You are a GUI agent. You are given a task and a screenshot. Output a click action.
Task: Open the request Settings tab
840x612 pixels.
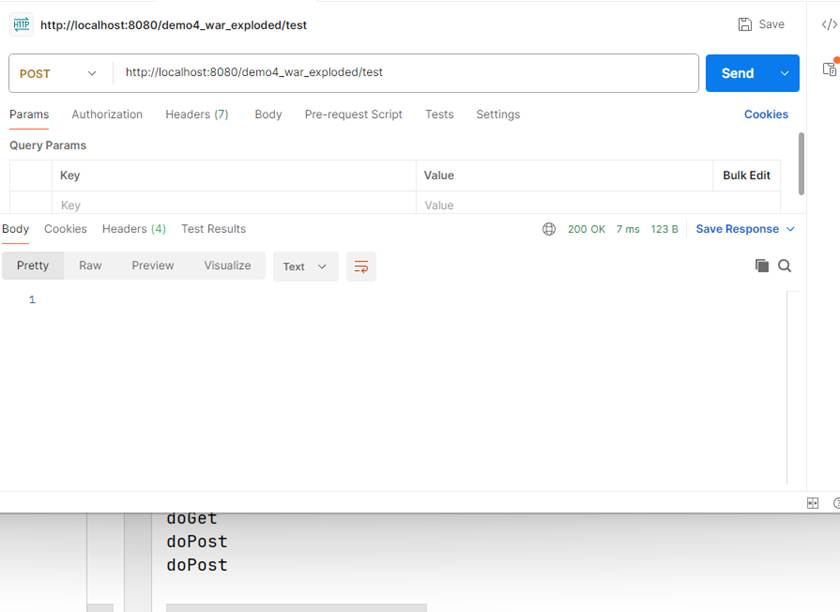coord(498,114)
